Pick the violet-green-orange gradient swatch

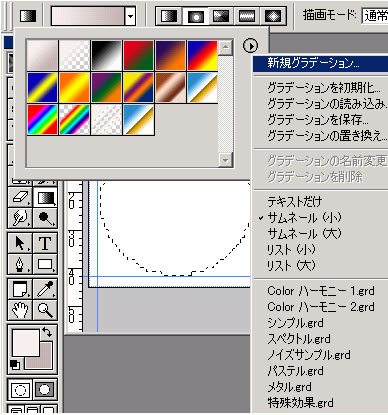106,87
